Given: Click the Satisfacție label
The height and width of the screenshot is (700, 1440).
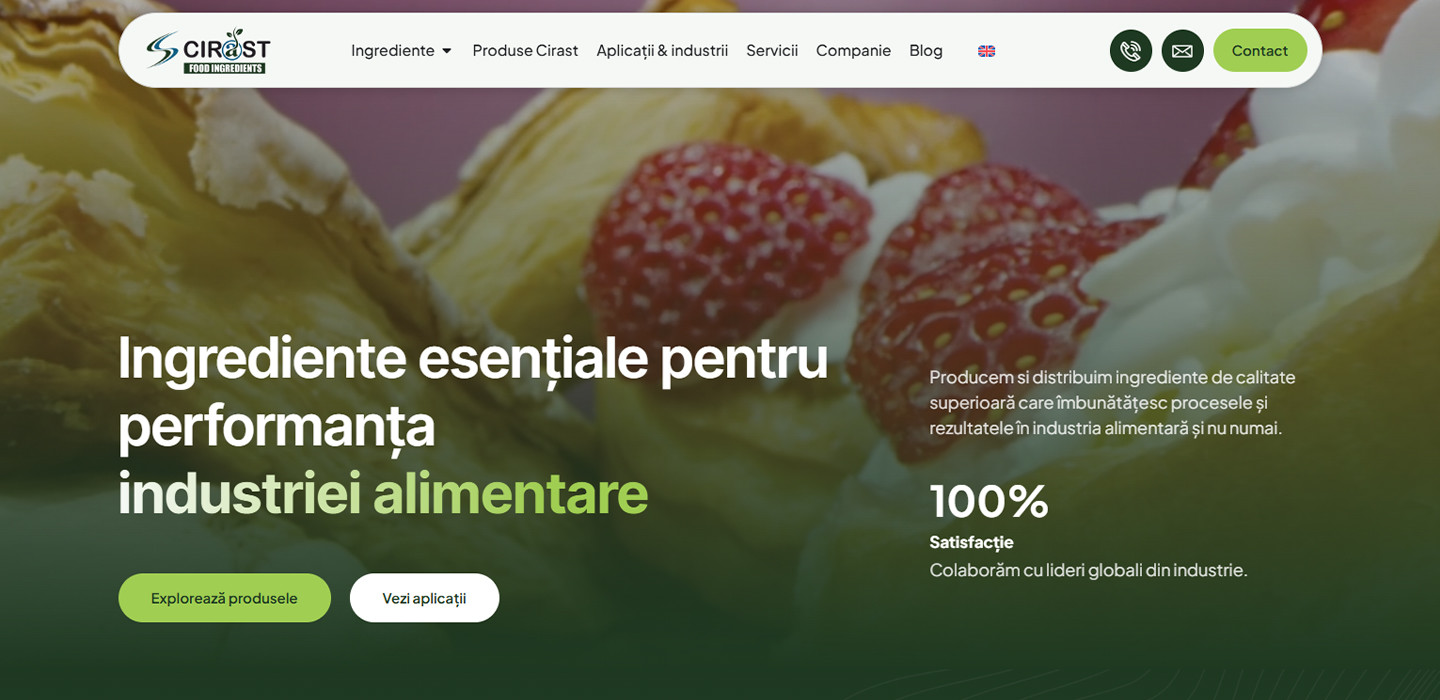Looking at the screenshot, I should pos(972,542).
